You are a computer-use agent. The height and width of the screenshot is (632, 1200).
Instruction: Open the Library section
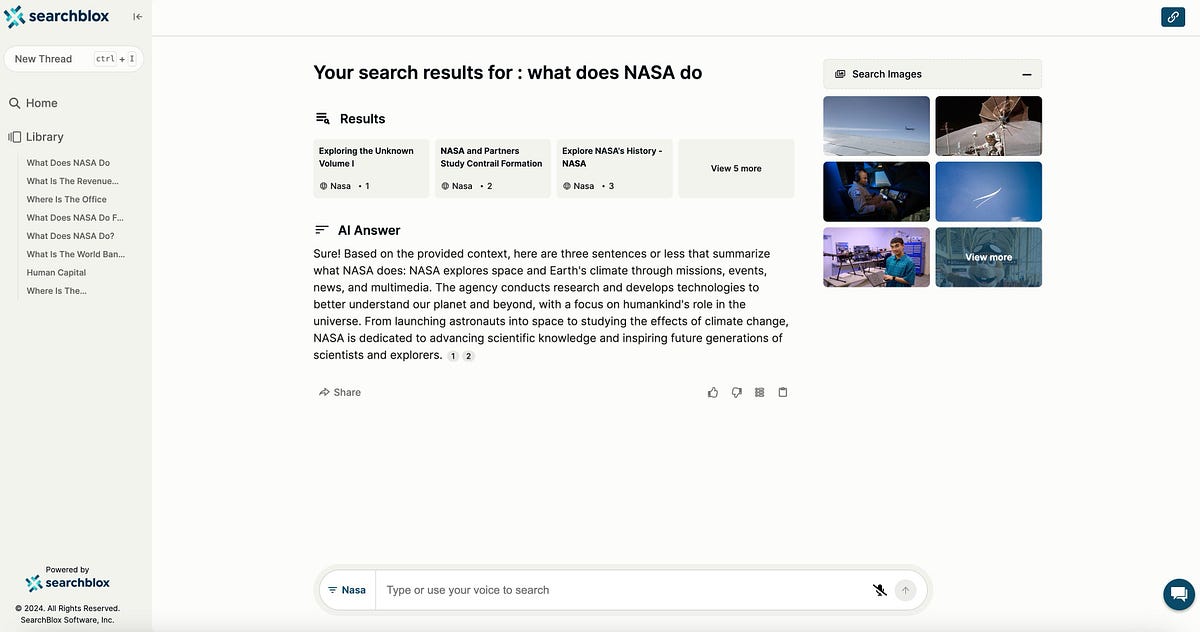(43, 136)
